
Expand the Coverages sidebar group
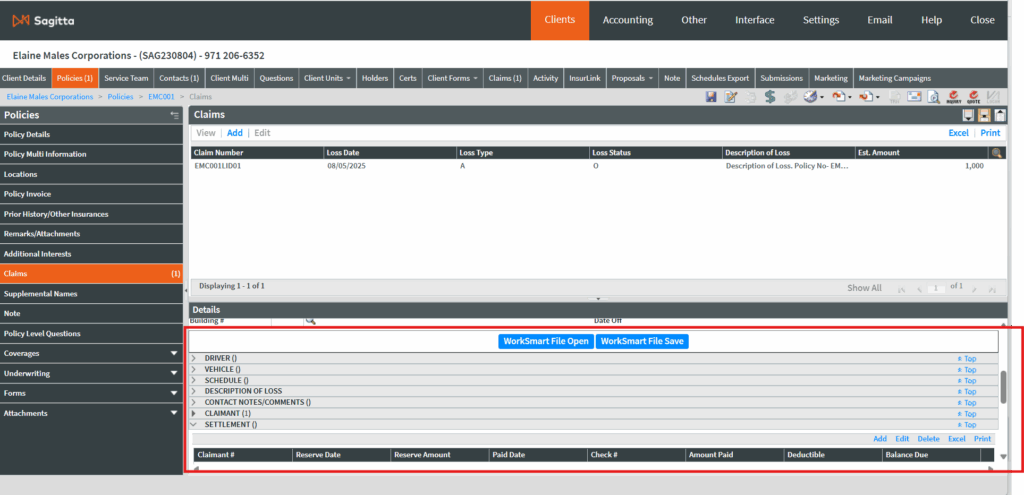[174, 353]
